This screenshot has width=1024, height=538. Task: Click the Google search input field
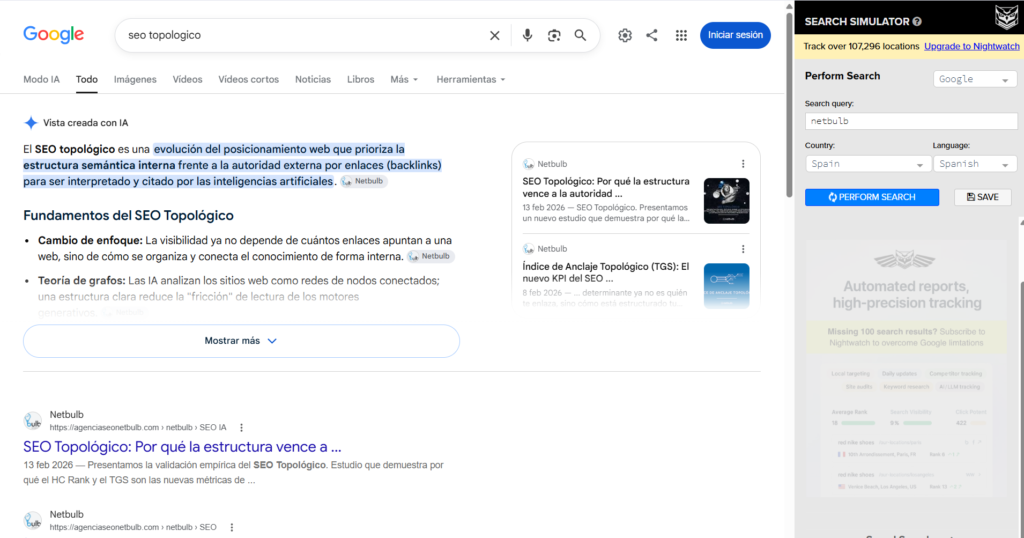304,35
